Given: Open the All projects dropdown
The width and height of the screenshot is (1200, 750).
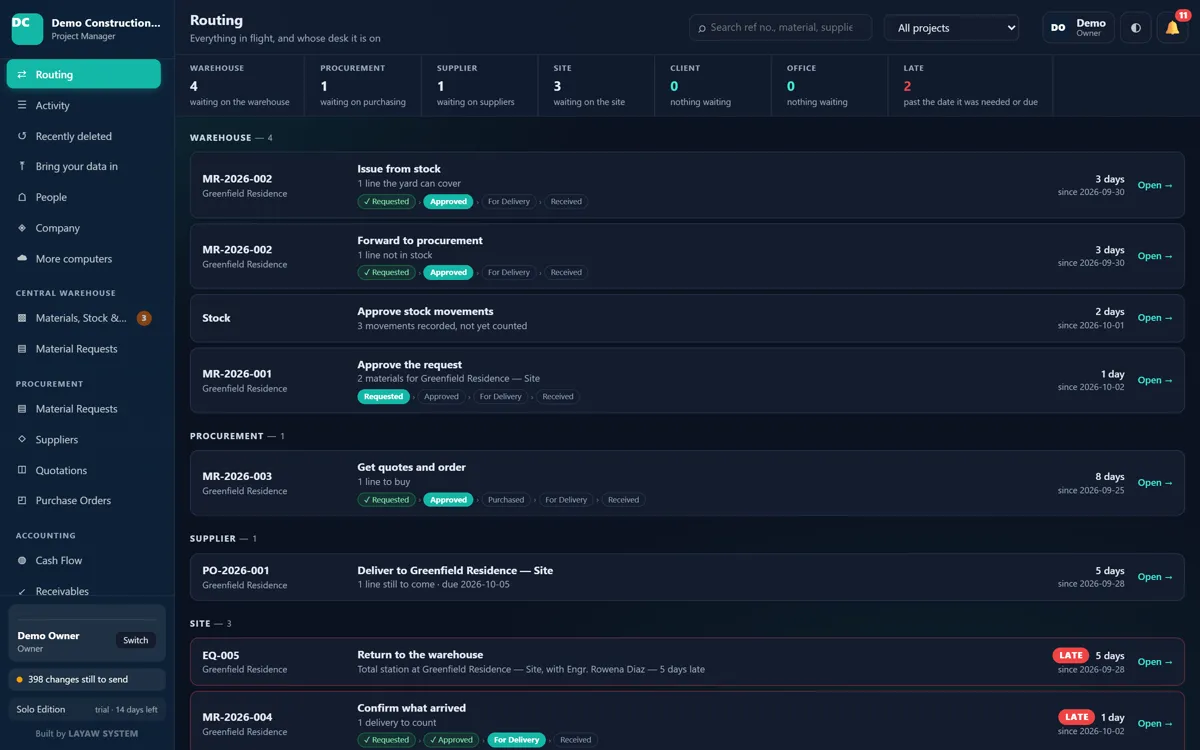Looking at the screenshot, I should (951, 28).
